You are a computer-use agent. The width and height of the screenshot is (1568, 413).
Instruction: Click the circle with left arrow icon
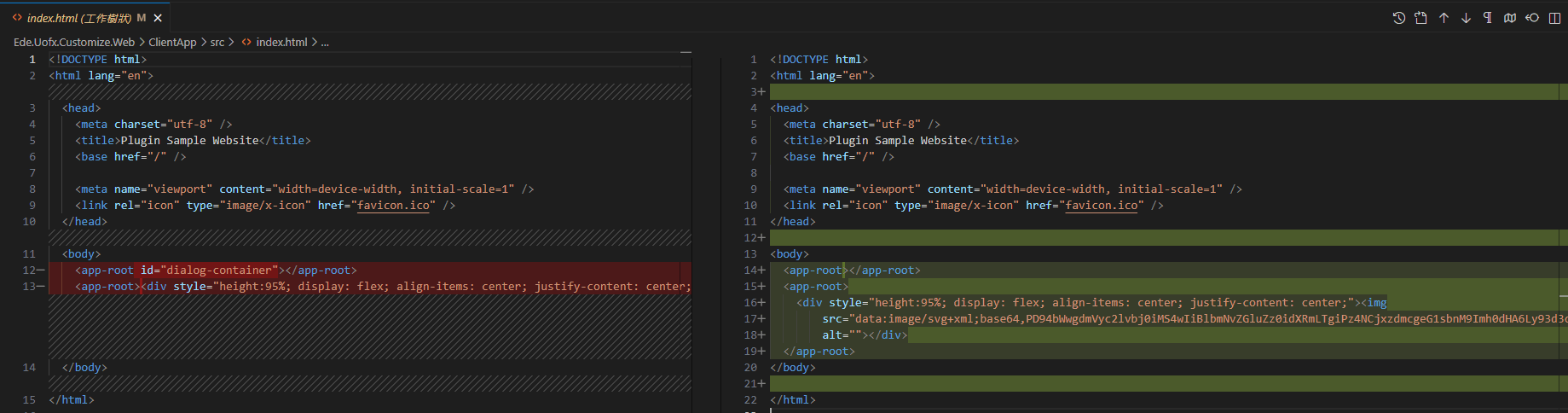tap(1532, 18)
